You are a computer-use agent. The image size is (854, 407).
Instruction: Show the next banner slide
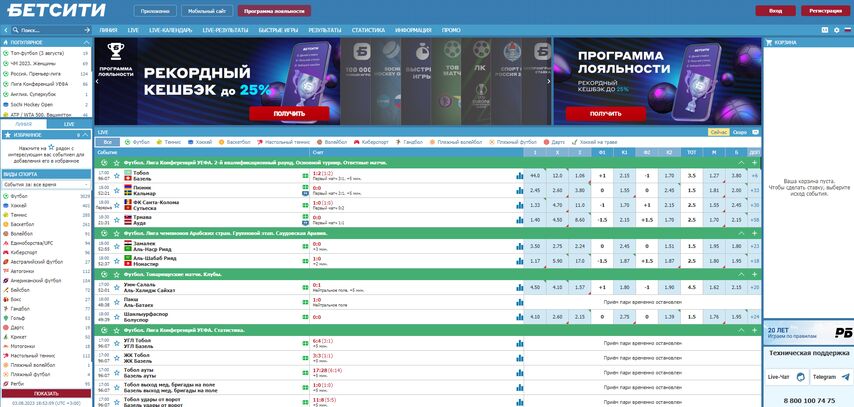click(x=548, y=81)
